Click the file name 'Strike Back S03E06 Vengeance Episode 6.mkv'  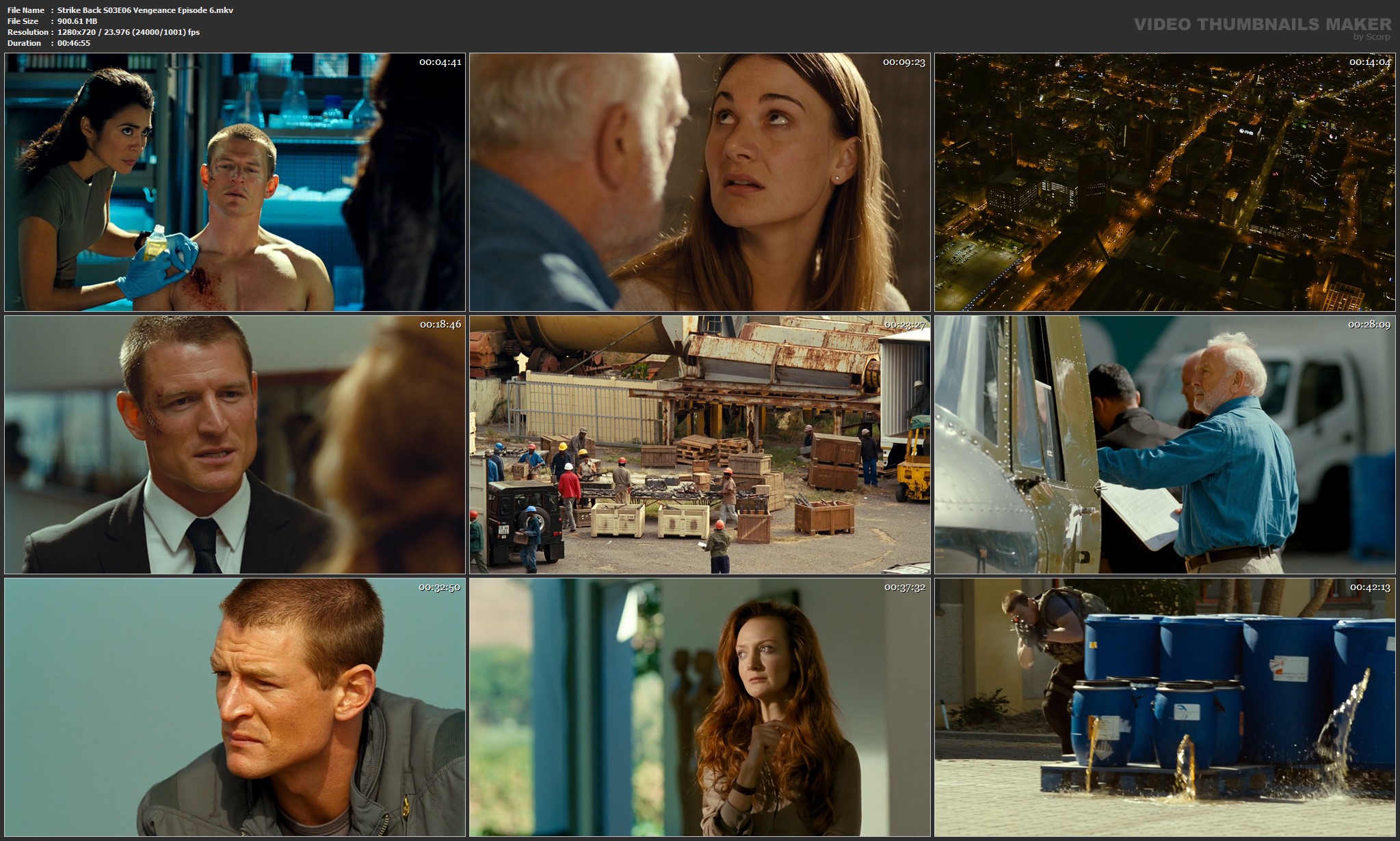pos(145,10)
